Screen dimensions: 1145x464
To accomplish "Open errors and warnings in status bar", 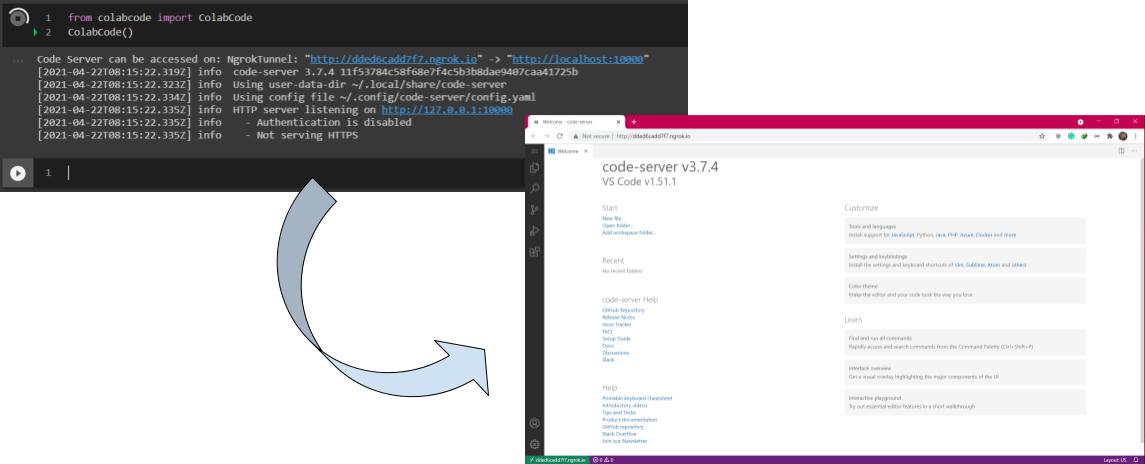I will pos(603,460).
